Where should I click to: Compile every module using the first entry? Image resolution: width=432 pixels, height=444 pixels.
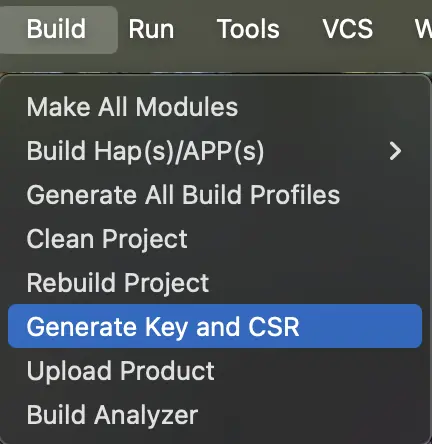pyautogui.click(x=215, y=107)
